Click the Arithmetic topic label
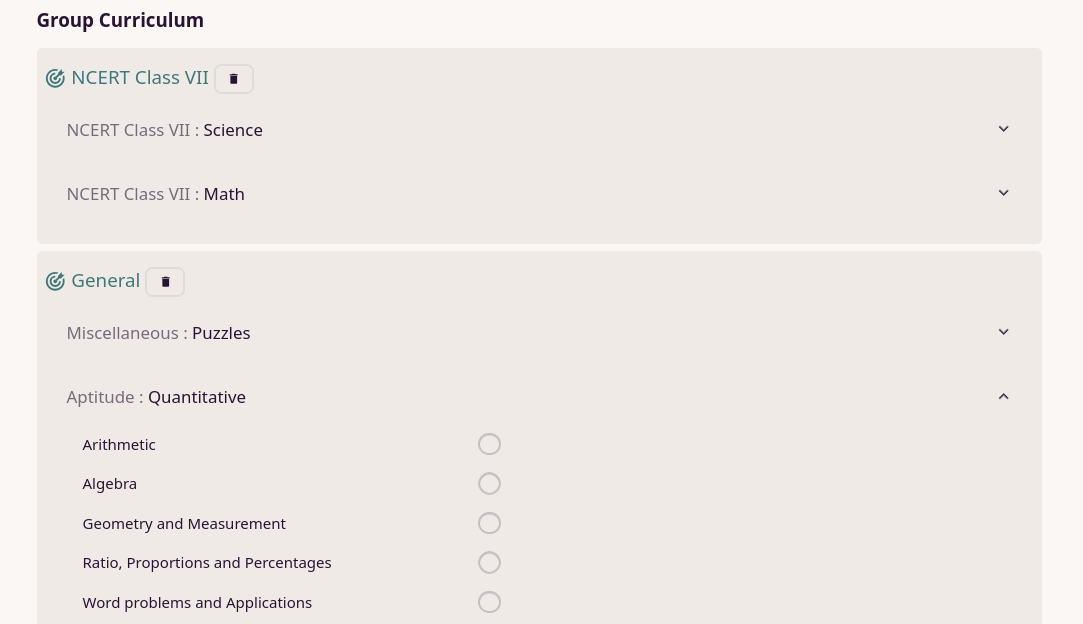 point(119,445)
